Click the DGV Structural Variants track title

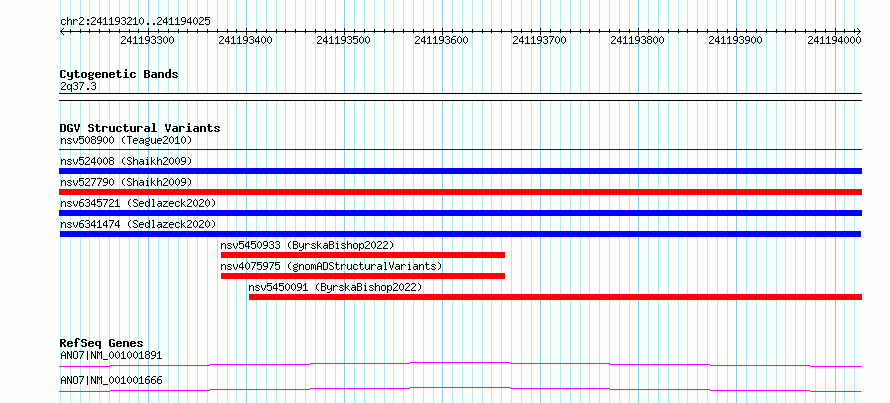pyautogui.click(x=140, y=128)
